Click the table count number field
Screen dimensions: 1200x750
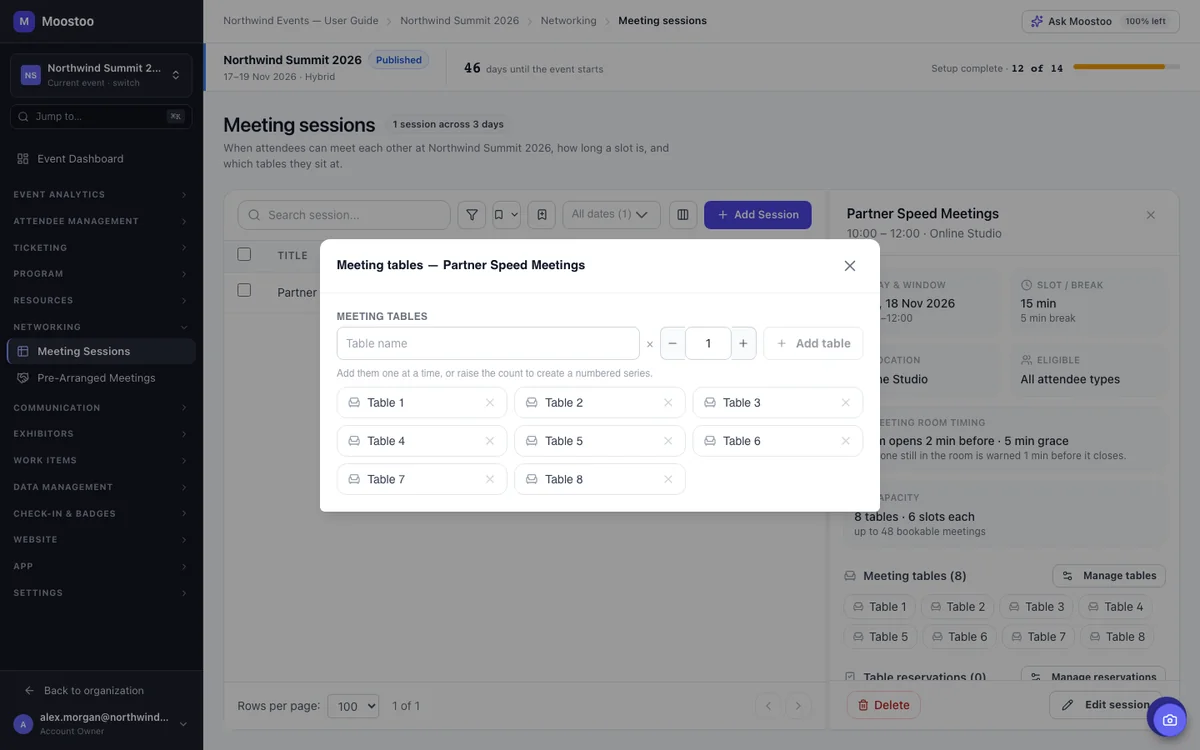coord(708,343)
